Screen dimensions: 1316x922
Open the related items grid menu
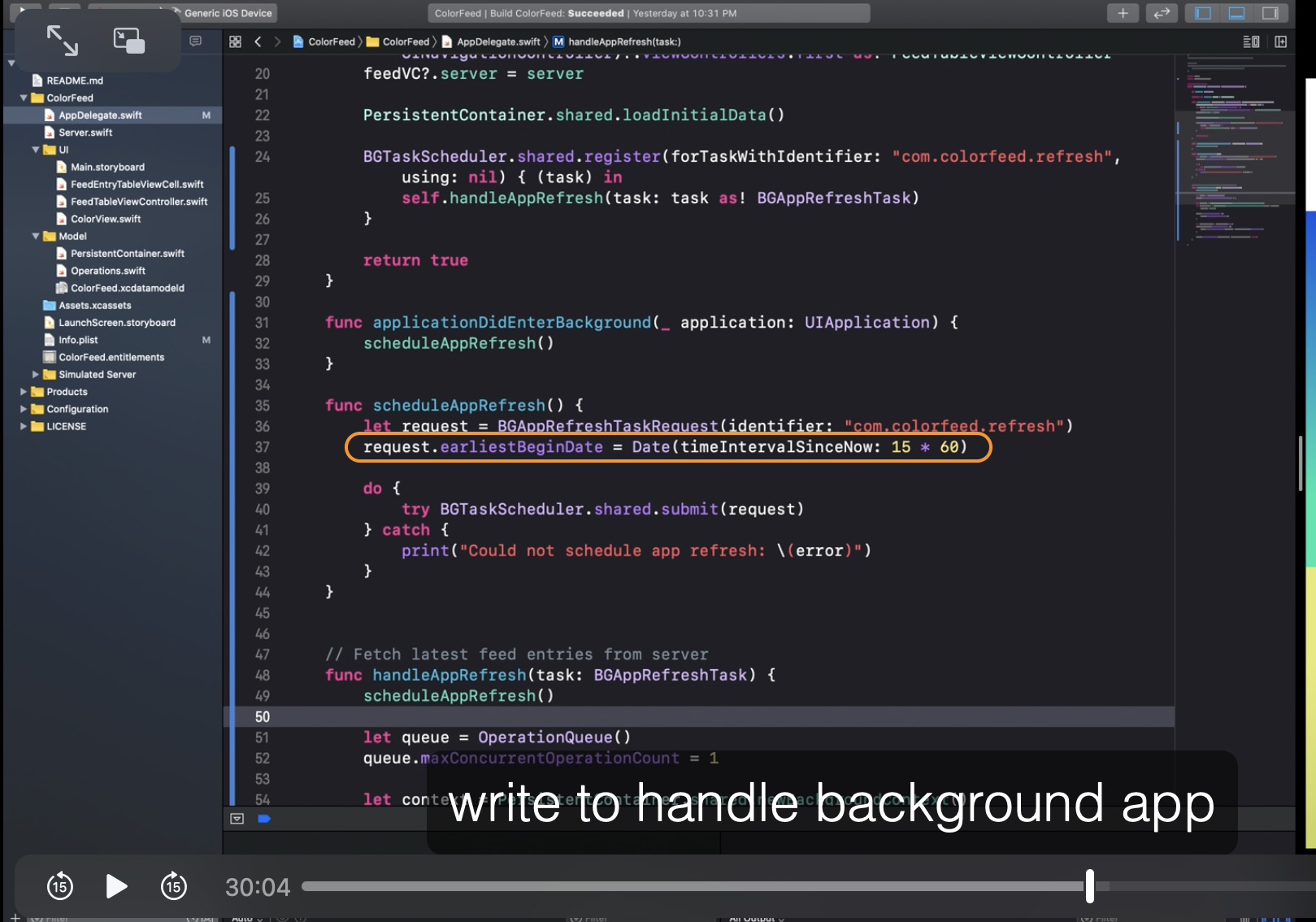pyautogui.click(x=235, y=41)
